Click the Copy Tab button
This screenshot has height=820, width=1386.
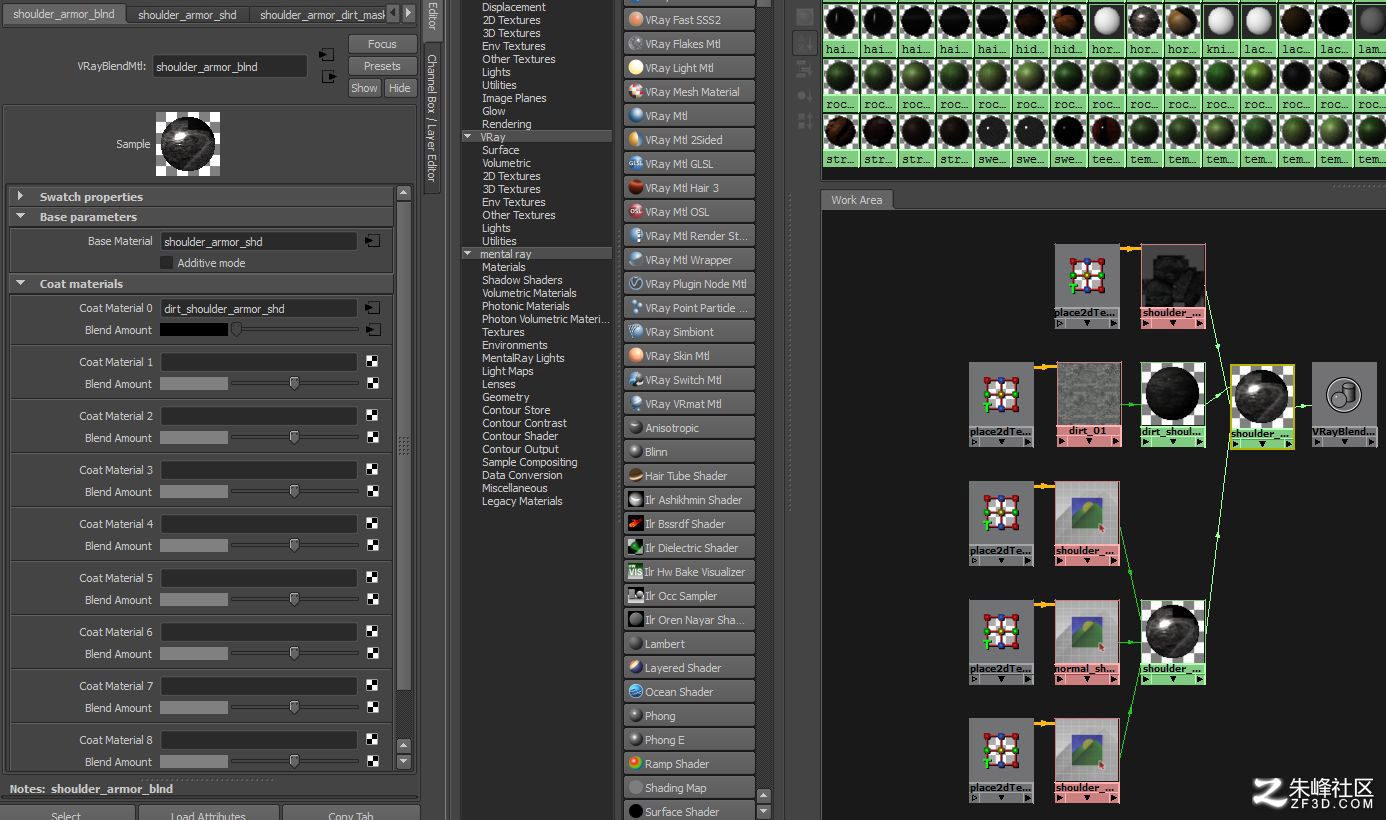(351, 813)
